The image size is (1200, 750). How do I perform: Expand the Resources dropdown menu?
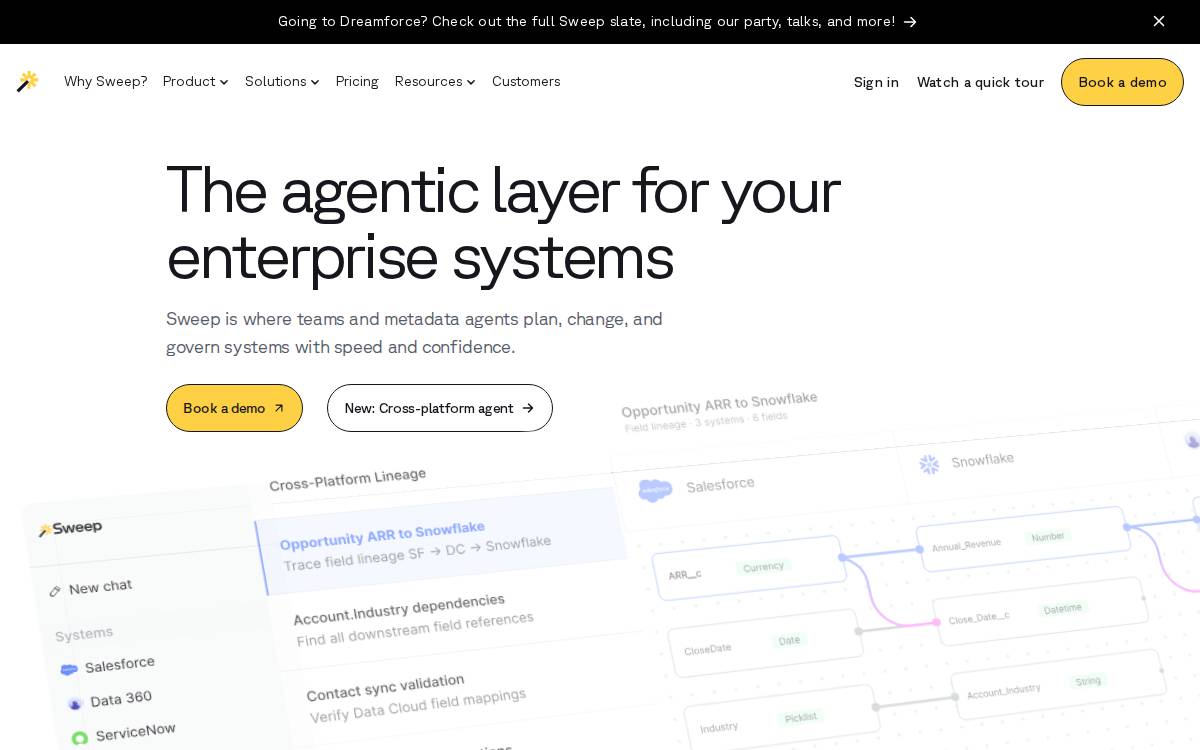click(x=435, y=82)
